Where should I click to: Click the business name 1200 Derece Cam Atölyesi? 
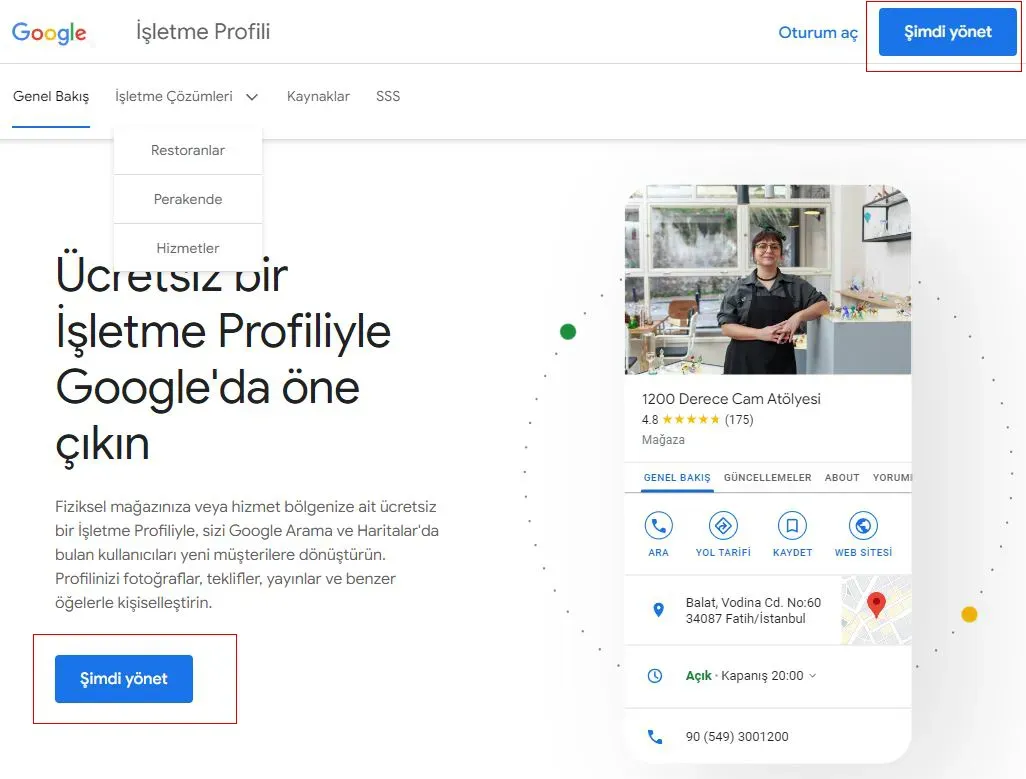731,398
